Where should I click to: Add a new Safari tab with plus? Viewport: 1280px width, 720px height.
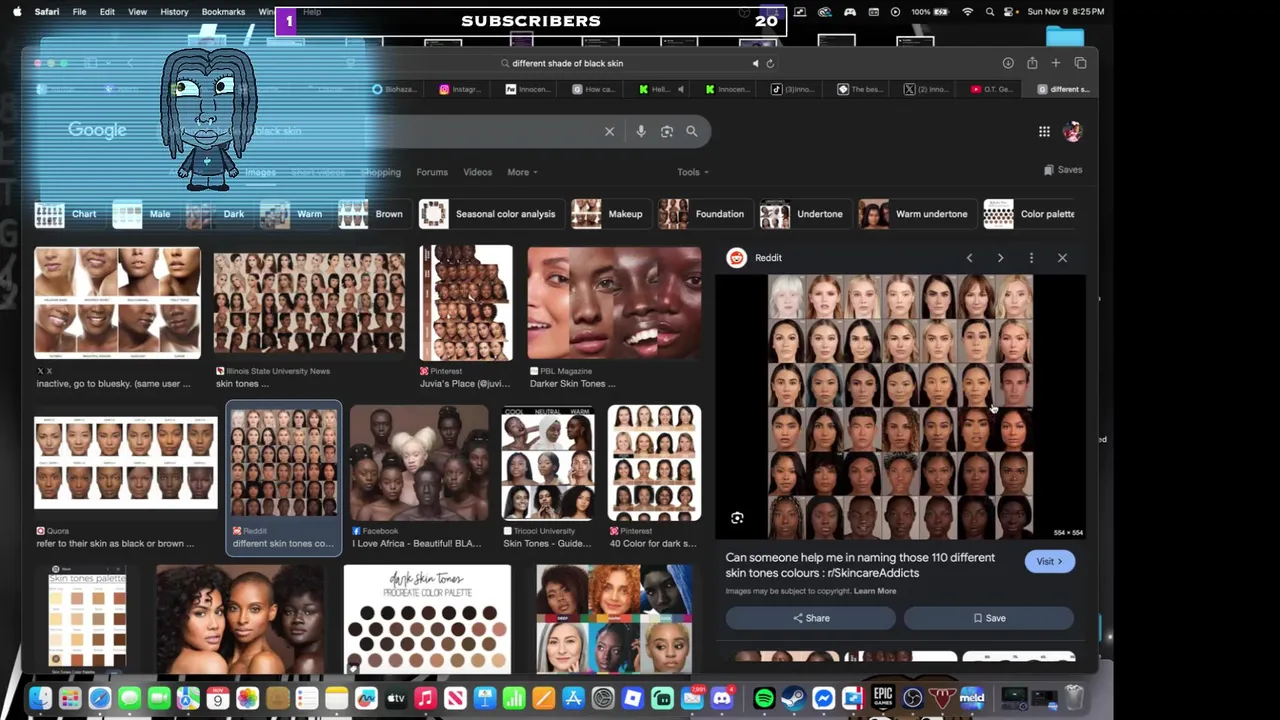point(1055,63)
